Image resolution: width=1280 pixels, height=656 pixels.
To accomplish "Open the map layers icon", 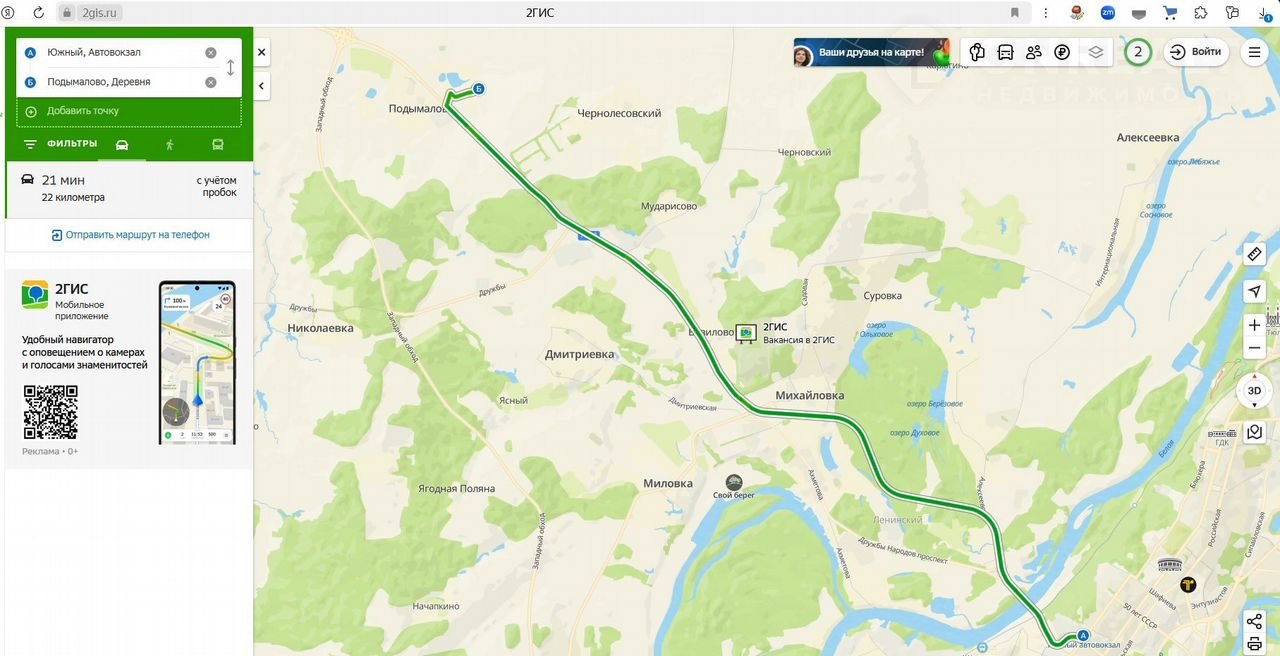I will pos(1096,52).
